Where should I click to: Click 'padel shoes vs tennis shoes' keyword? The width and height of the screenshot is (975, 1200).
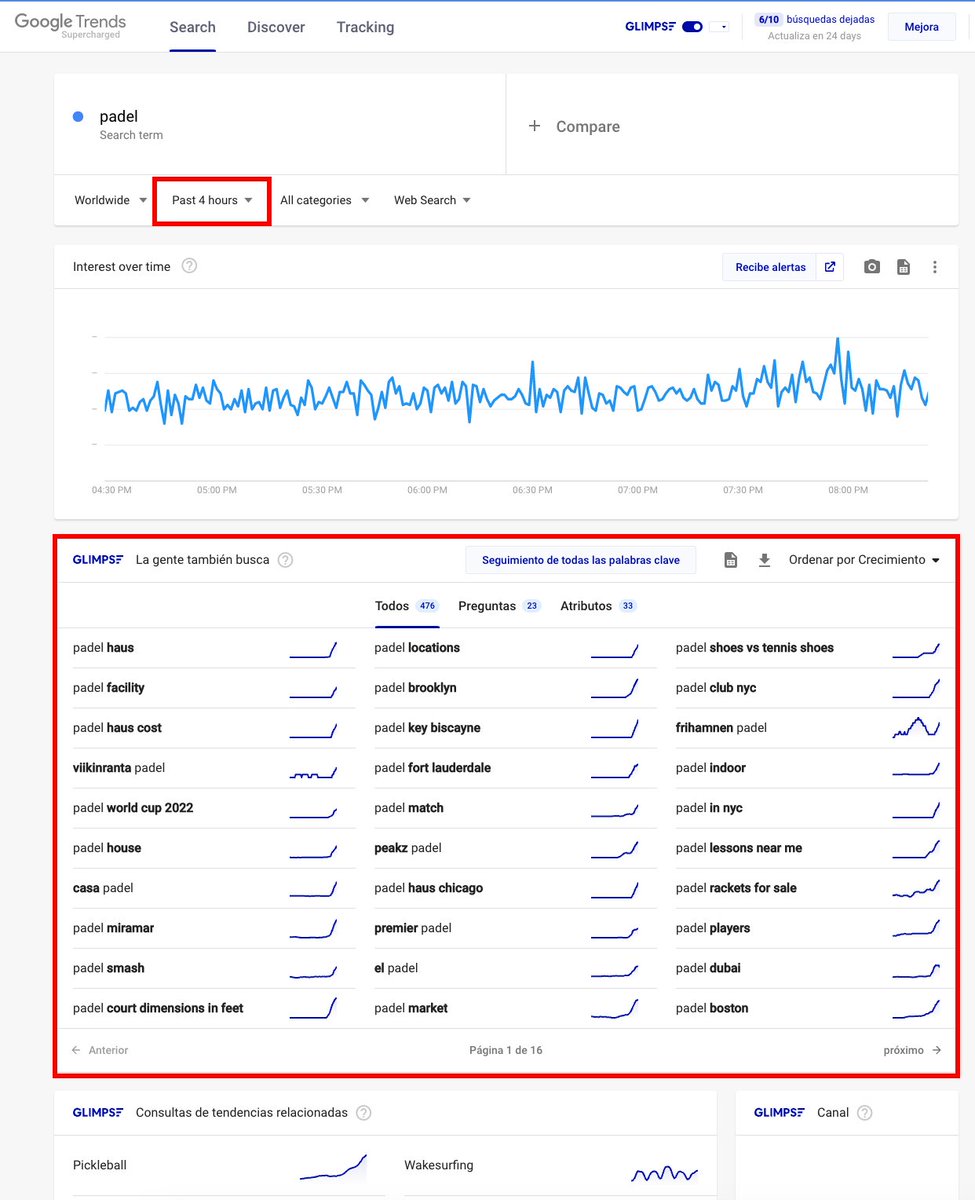pyautogui.click(x=755, y=648)
